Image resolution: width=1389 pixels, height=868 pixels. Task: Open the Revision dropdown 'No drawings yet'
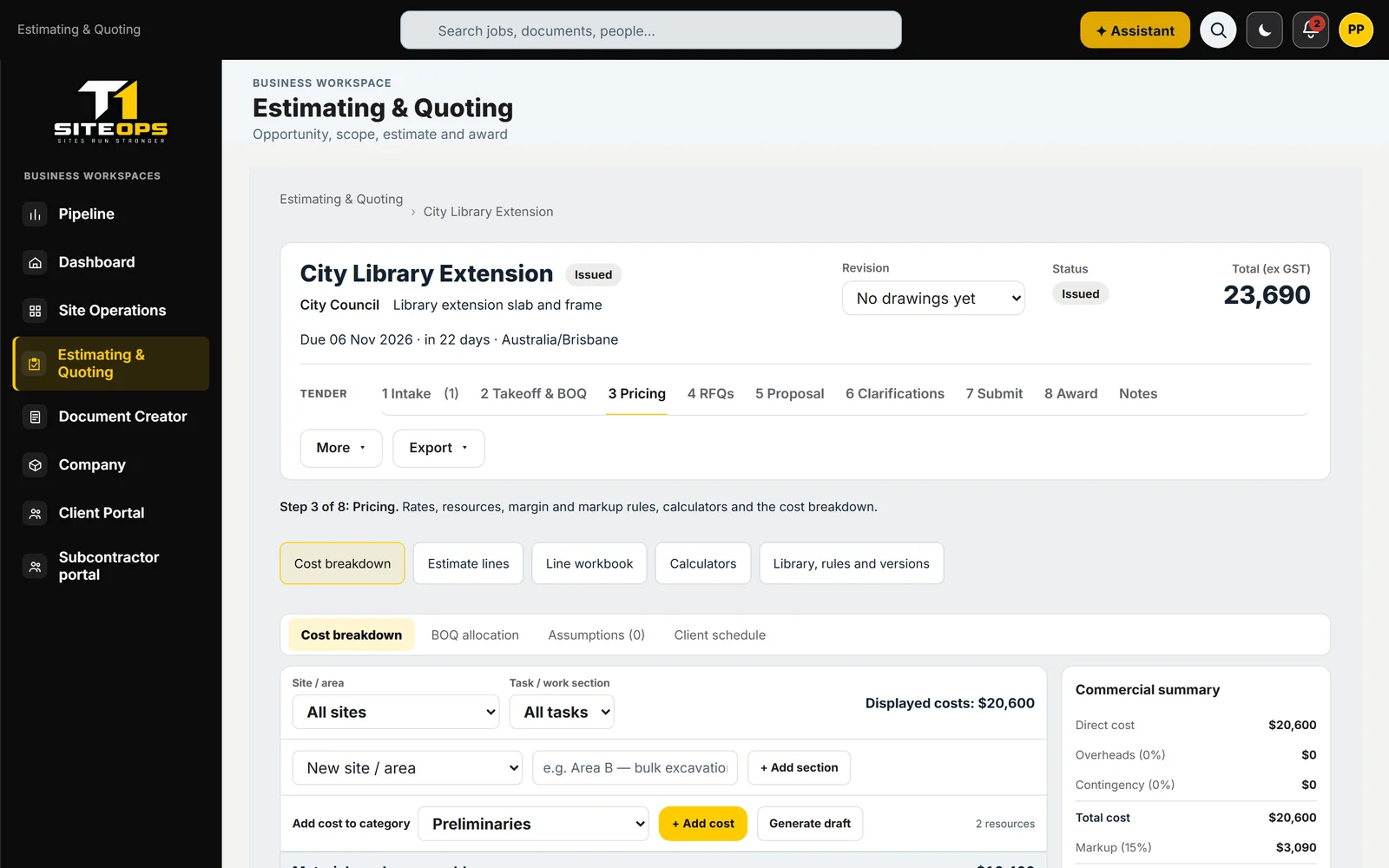point(933,299)
